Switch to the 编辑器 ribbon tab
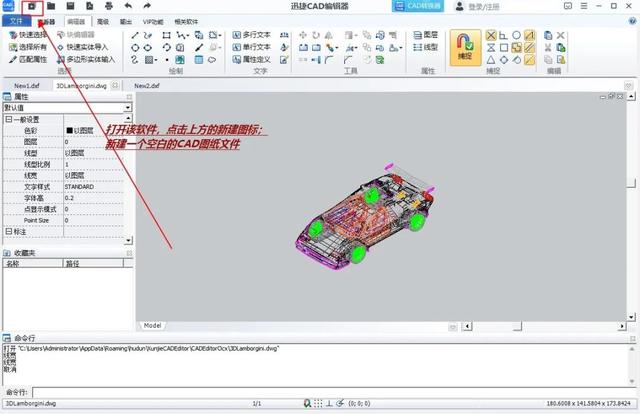The image size is (640, 414). 76,22
